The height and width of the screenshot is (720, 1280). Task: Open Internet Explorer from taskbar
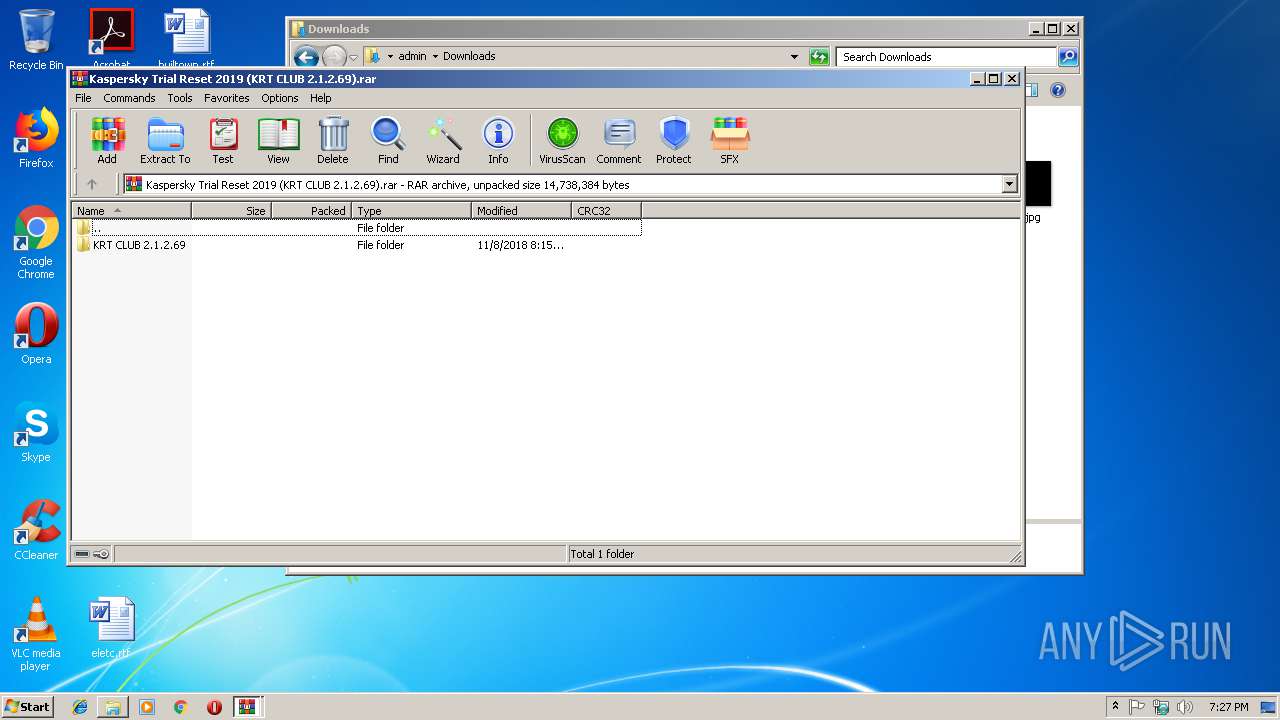[x=80, y=707]
